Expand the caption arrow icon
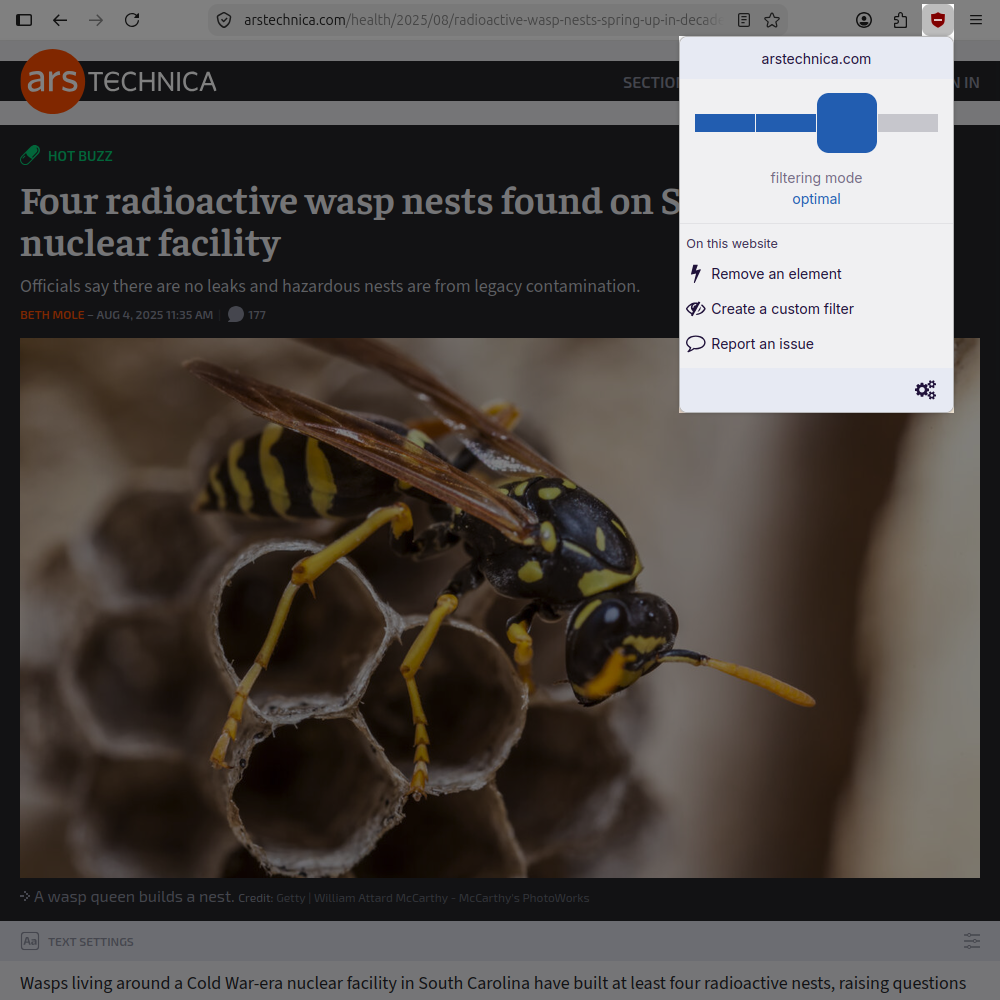This screenshot has width=1000, height=1000. click(25, 897)
